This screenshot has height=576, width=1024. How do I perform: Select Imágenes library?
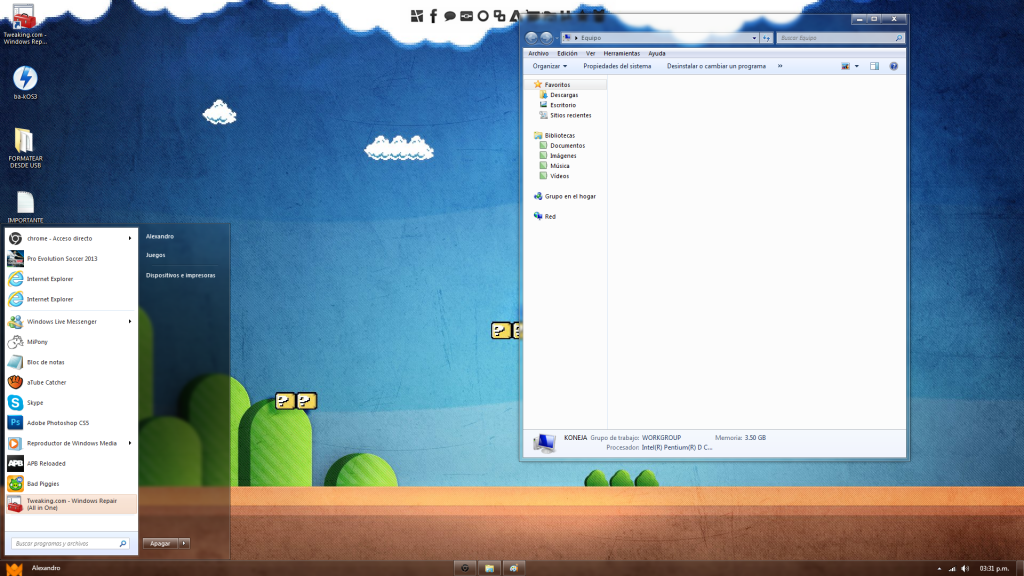pos(558,156)
